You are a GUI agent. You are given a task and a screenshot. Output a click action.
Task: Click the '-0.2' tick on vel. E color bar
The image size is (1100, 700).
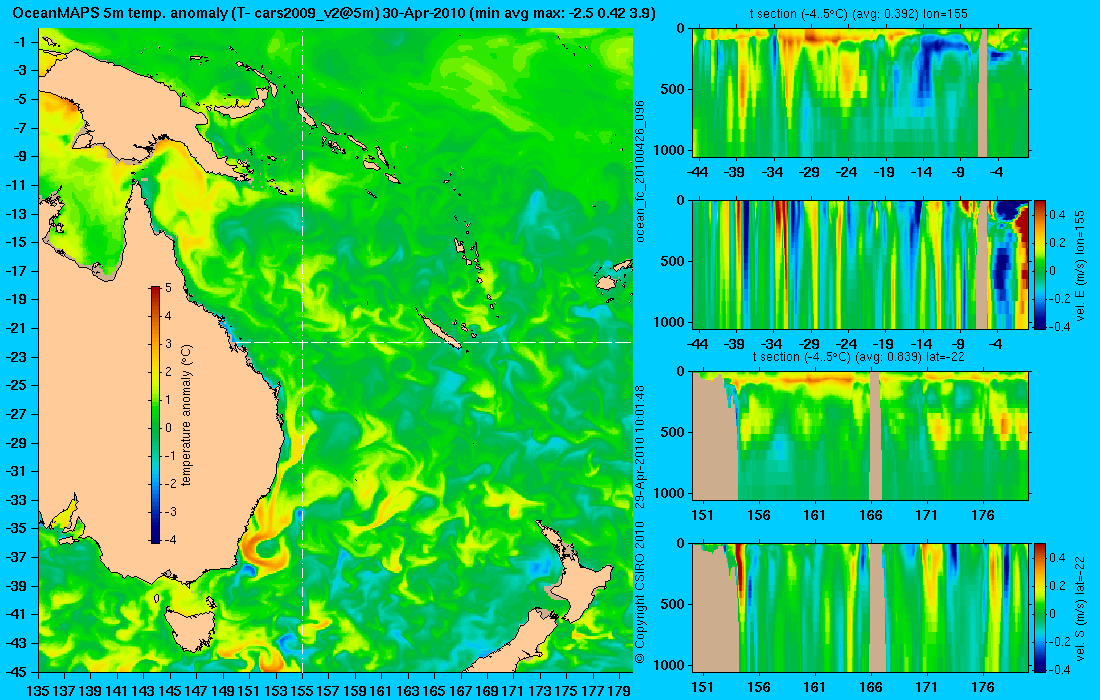[x=1059, y=298]
